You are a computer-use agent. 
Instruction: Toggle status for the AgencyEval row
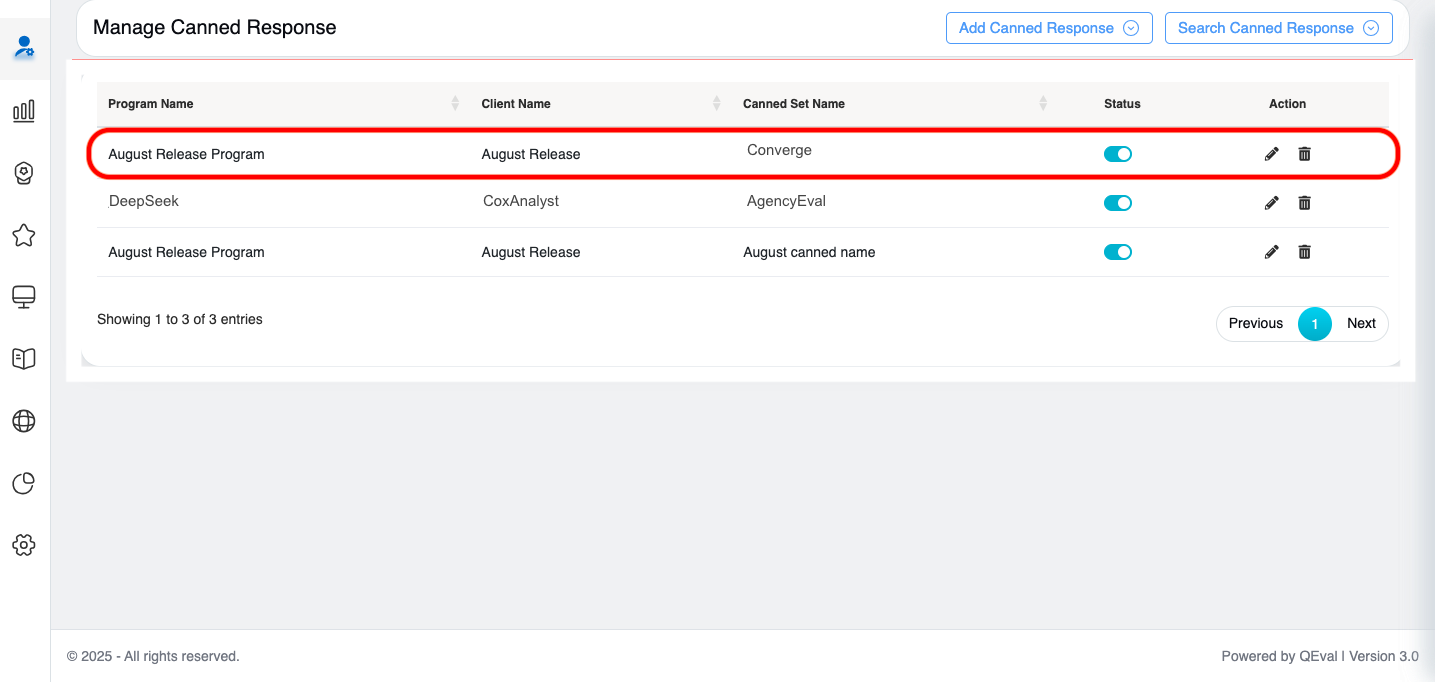point(1117,203)
